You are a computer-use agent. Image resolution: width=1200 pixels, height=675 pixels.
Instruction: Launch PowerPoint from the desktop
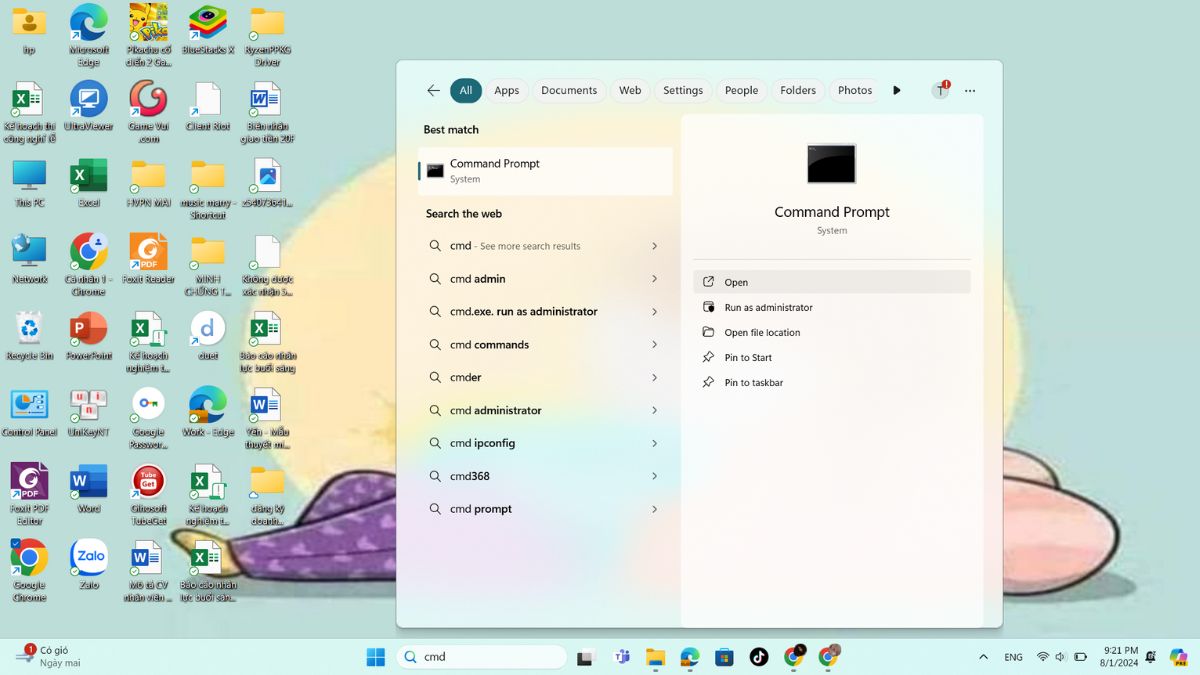(88, 330)
